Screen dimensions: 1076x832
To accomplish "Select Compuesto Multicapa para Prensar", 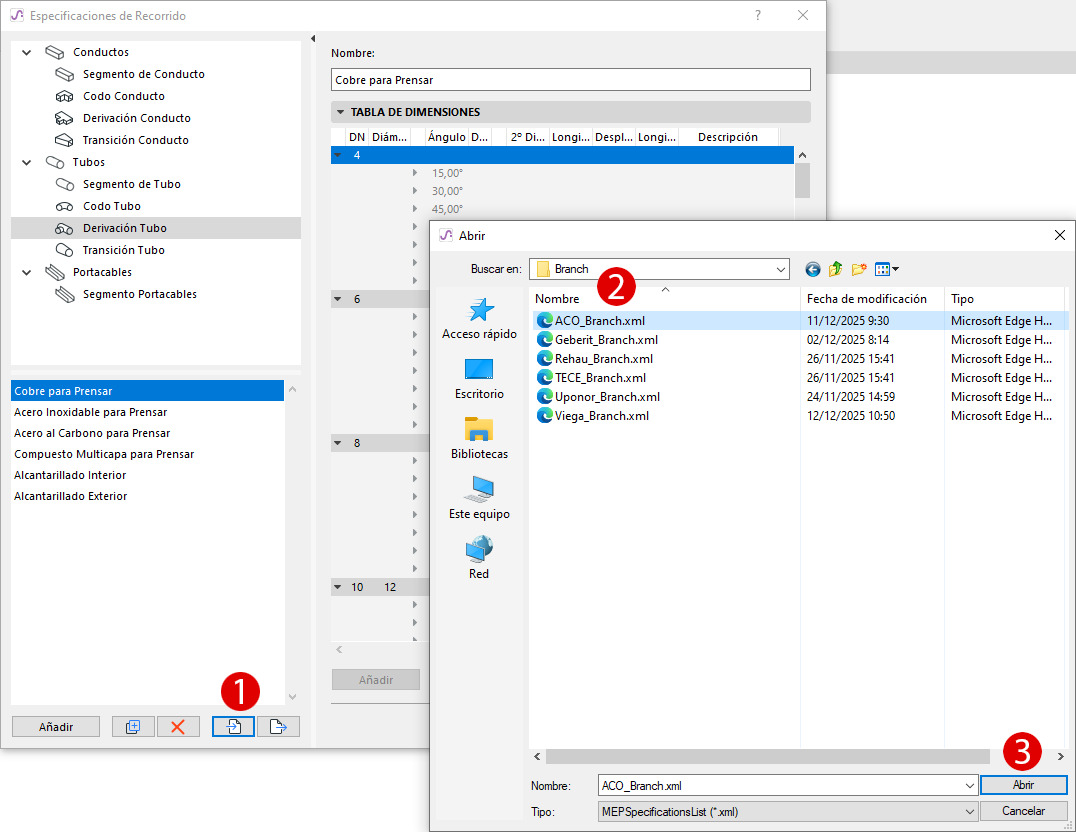I will 148,454.
